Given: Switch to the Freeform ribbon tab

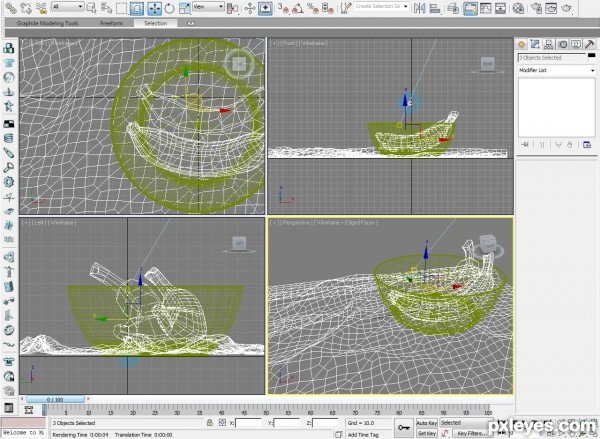Looking at the screenshot, I should 111,23.
